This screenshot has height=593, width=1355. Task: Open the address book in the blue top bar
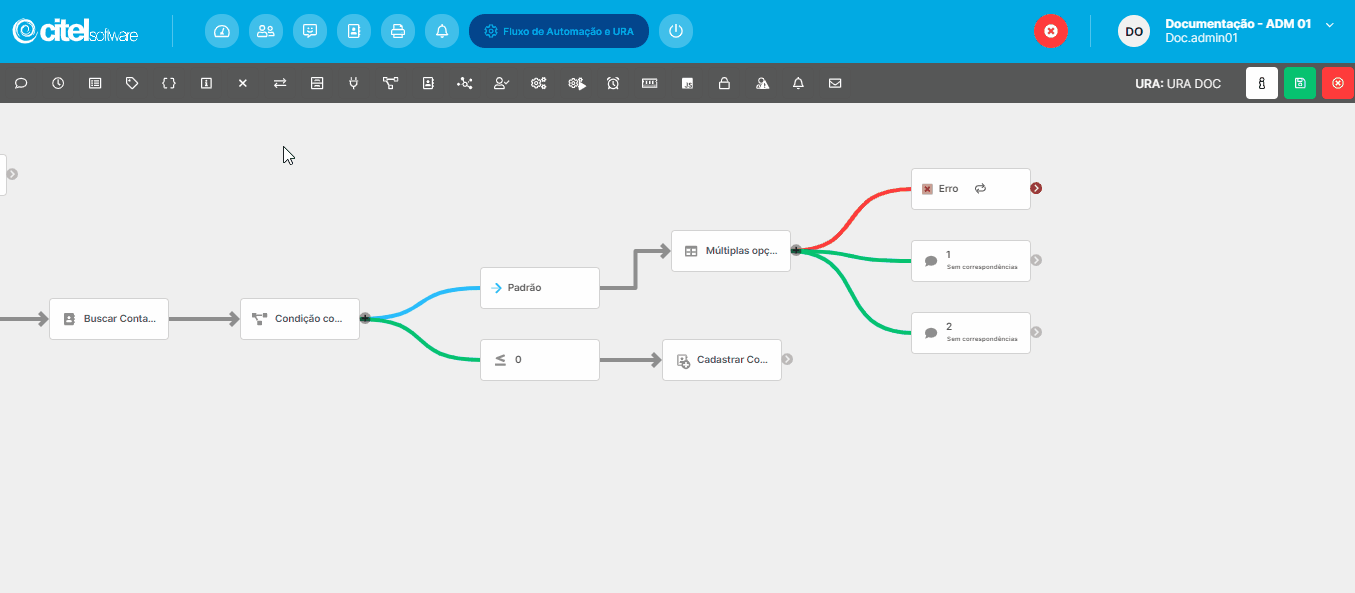pos(354,31)
